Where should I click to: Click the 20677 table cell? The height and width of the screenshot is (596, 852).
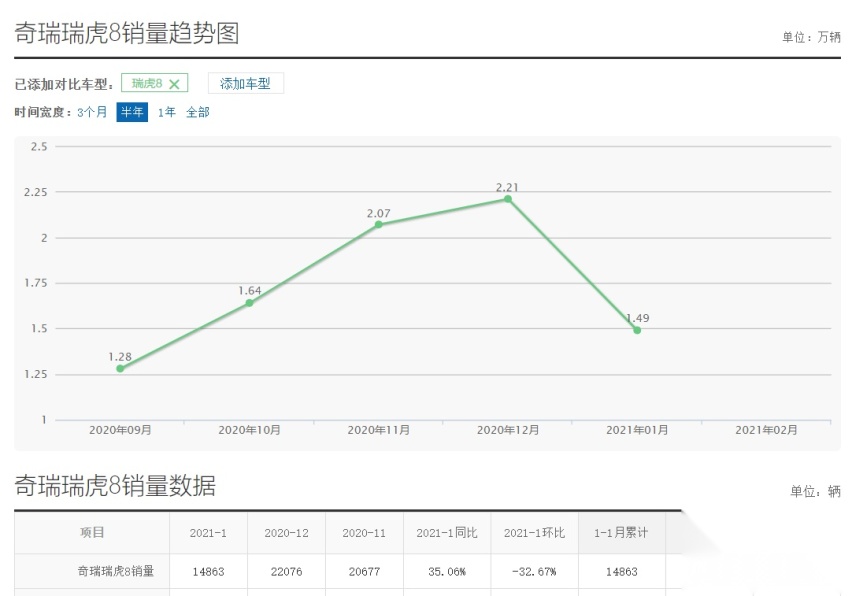364,572
